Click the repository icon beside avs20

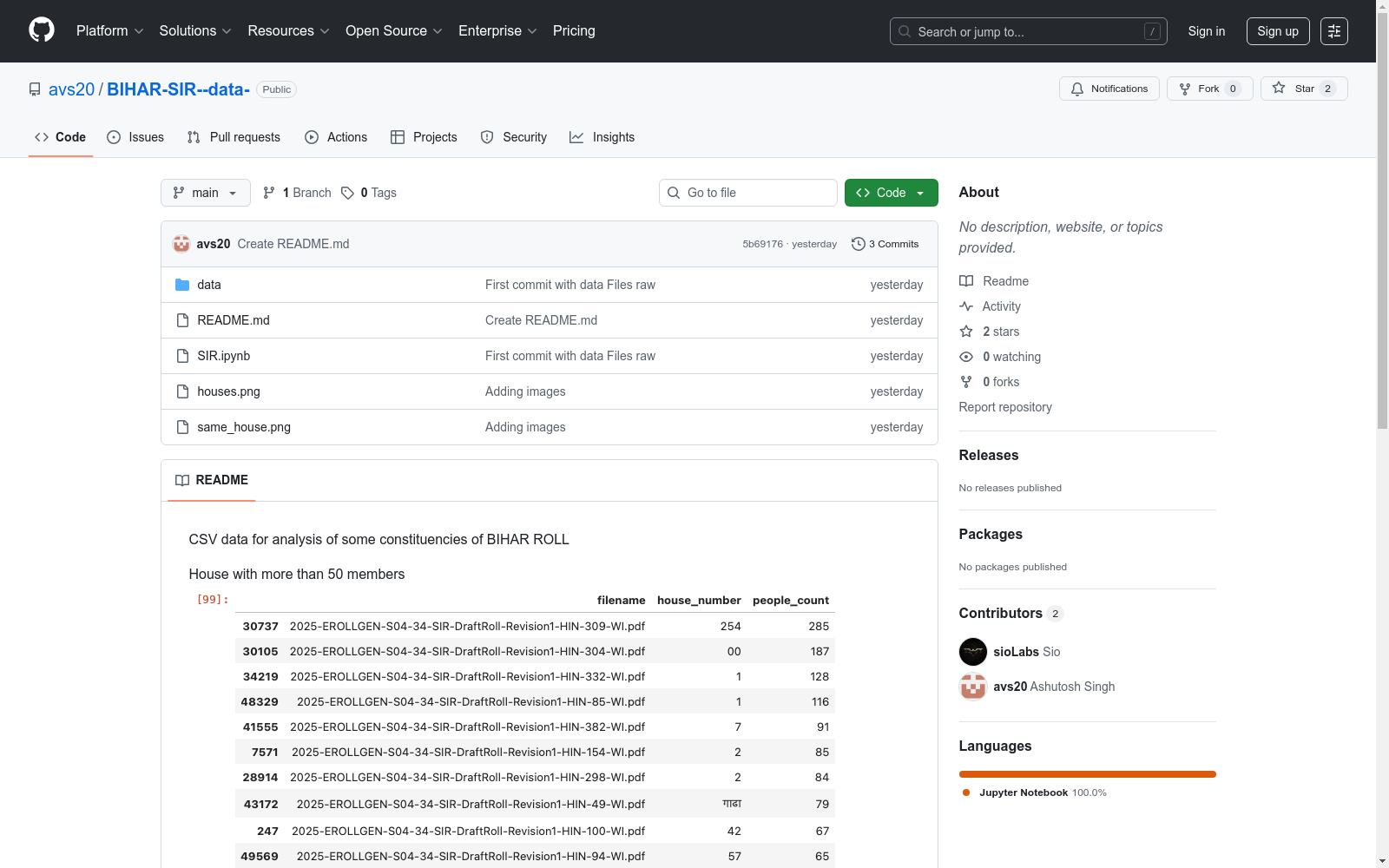click(x=35, y=89)
